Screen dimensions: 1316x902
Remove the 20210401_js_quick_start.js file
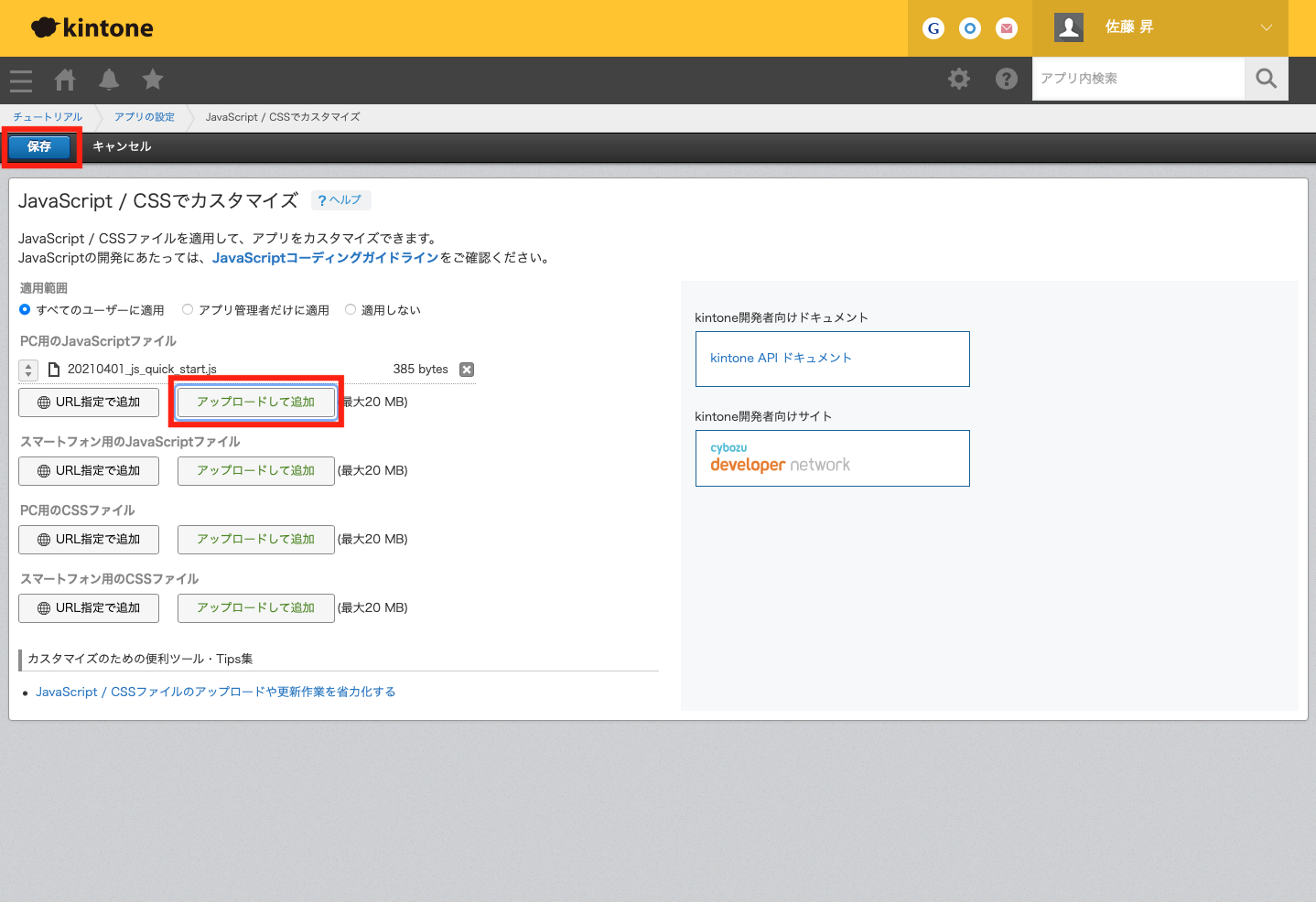coord(467,370)
